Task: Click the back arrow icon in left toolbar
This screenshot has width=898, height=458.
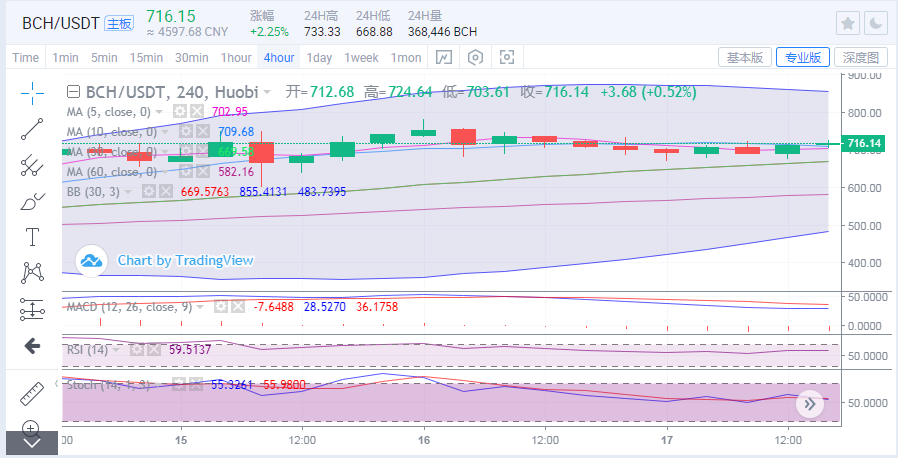Action: coord(32,346)
